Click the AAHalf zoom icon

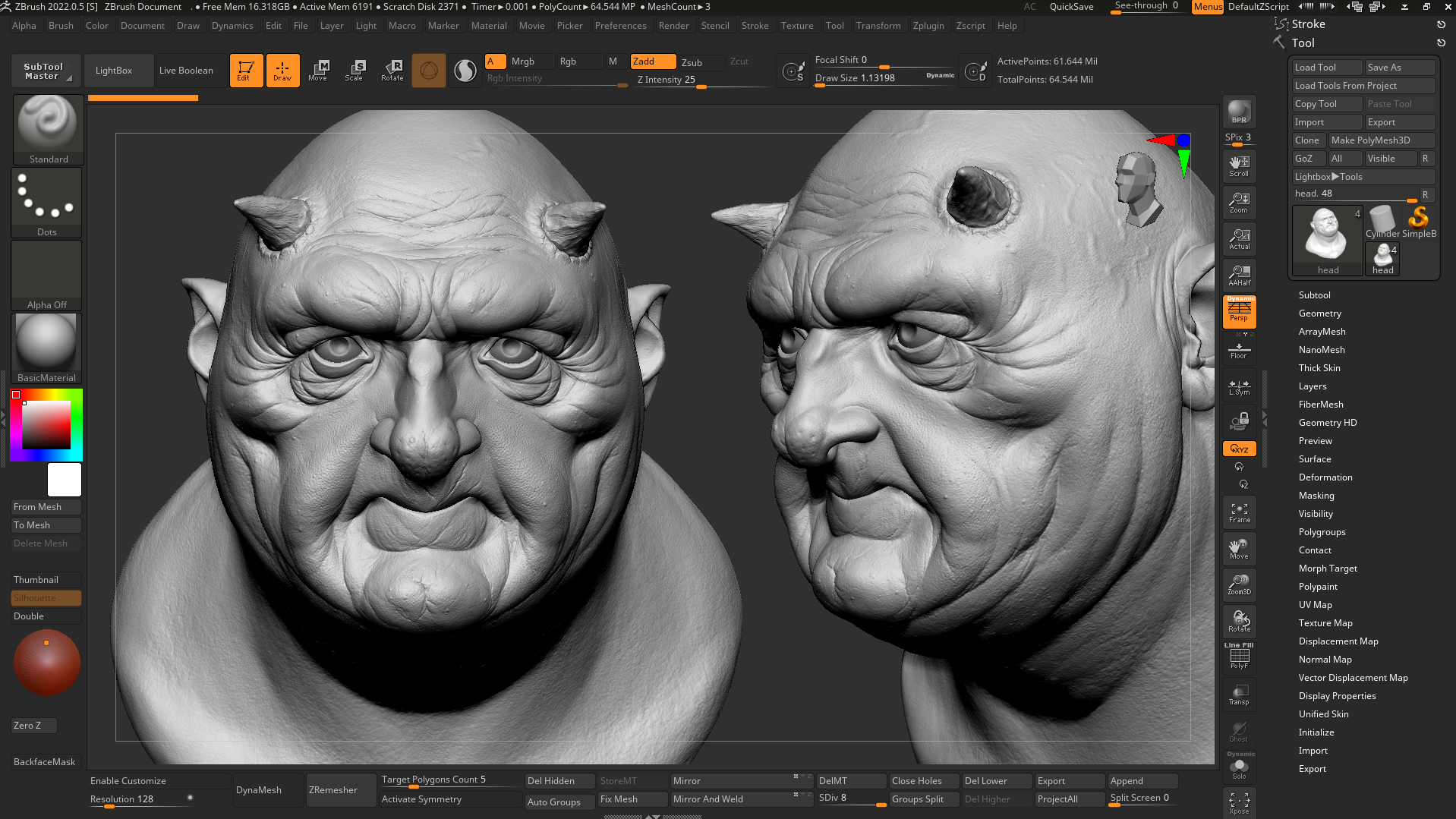pos(1239,275)
